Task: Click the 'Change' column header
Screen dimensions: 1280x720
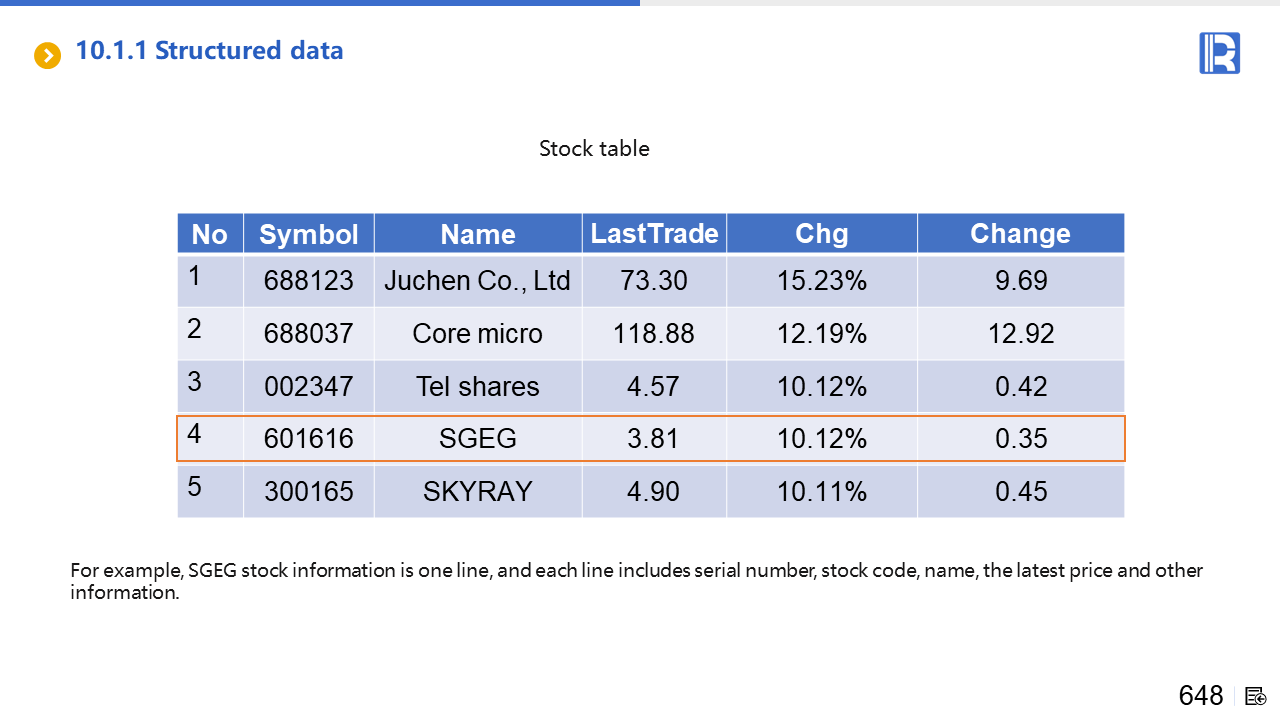Action: (x=1020, y=234)
